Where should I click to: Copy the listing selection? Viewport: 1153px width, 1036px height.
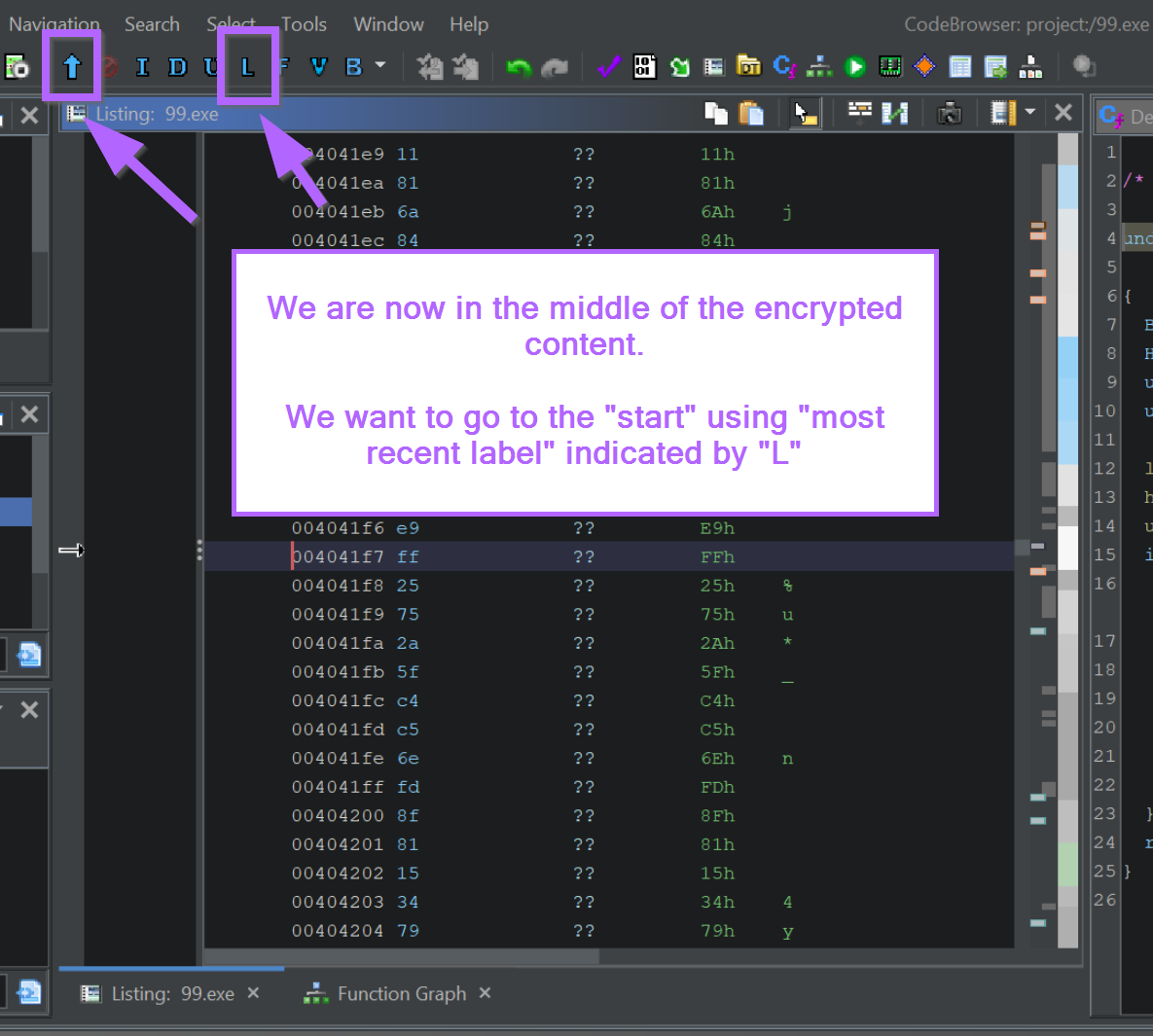click(x=715, y=113)
